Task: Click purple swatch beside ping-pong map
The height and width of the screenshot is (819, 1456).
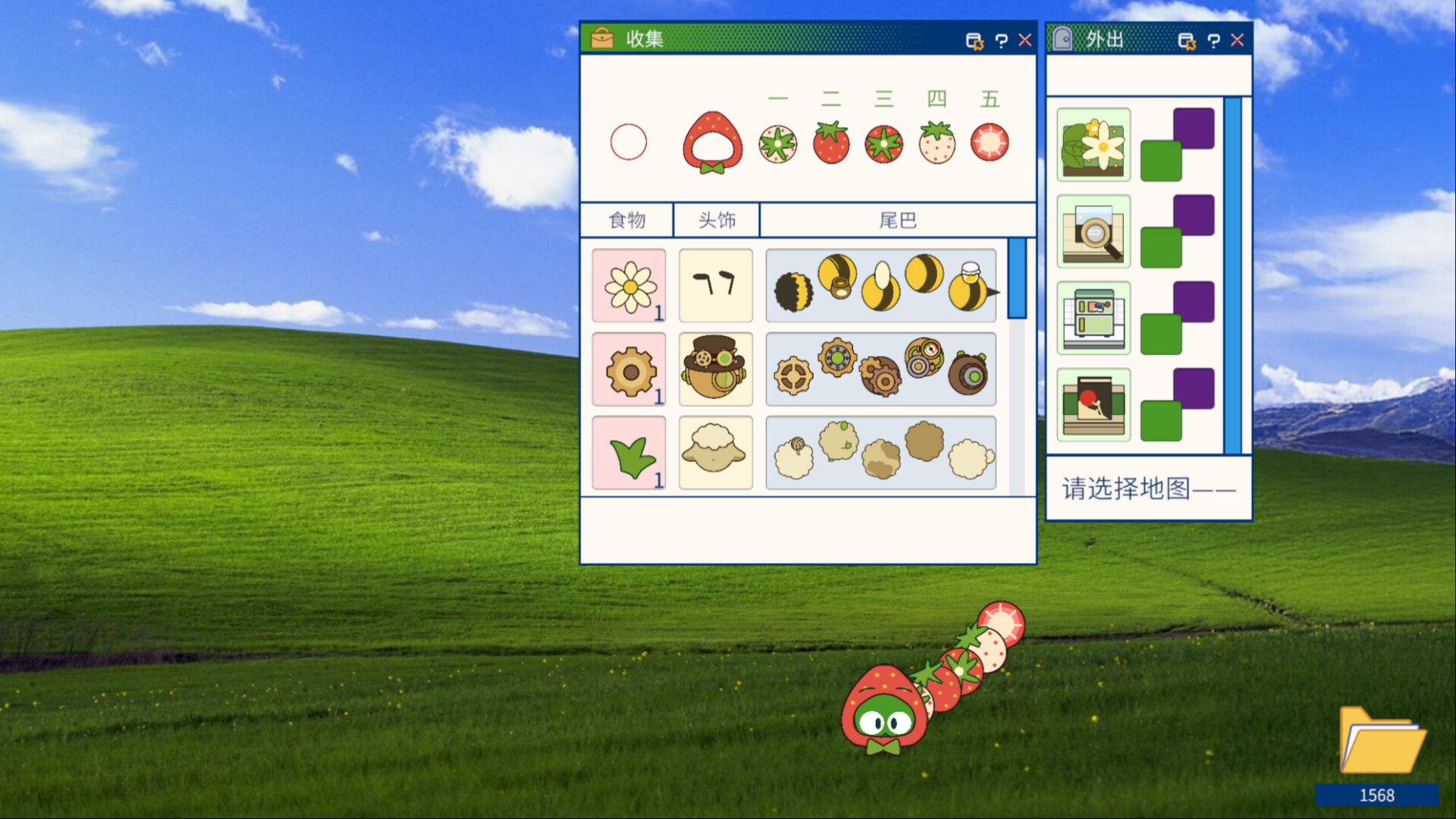Action: coord(1194,388)
